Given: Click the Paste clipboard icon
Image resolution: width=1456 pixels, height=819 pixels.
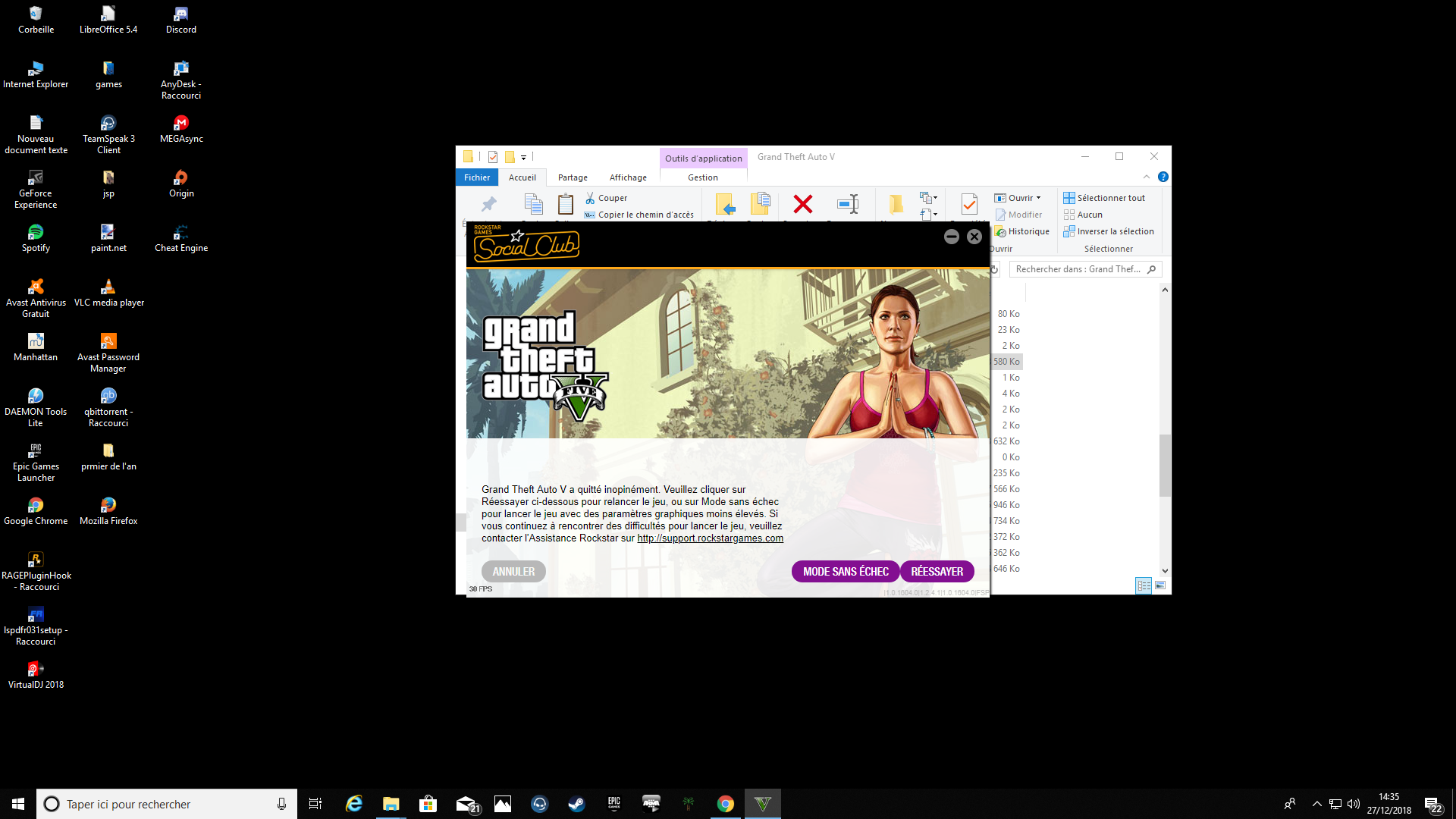Looking at the screenshot, I should point(565,204).
